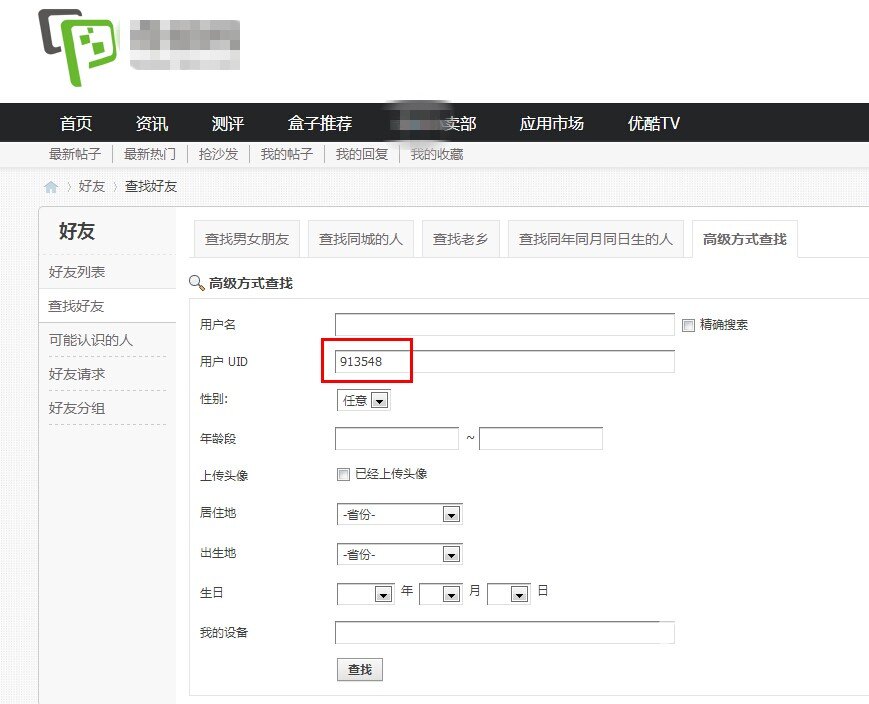Click the 用户名 input field
869x704 pixels.
pos(505,323)
